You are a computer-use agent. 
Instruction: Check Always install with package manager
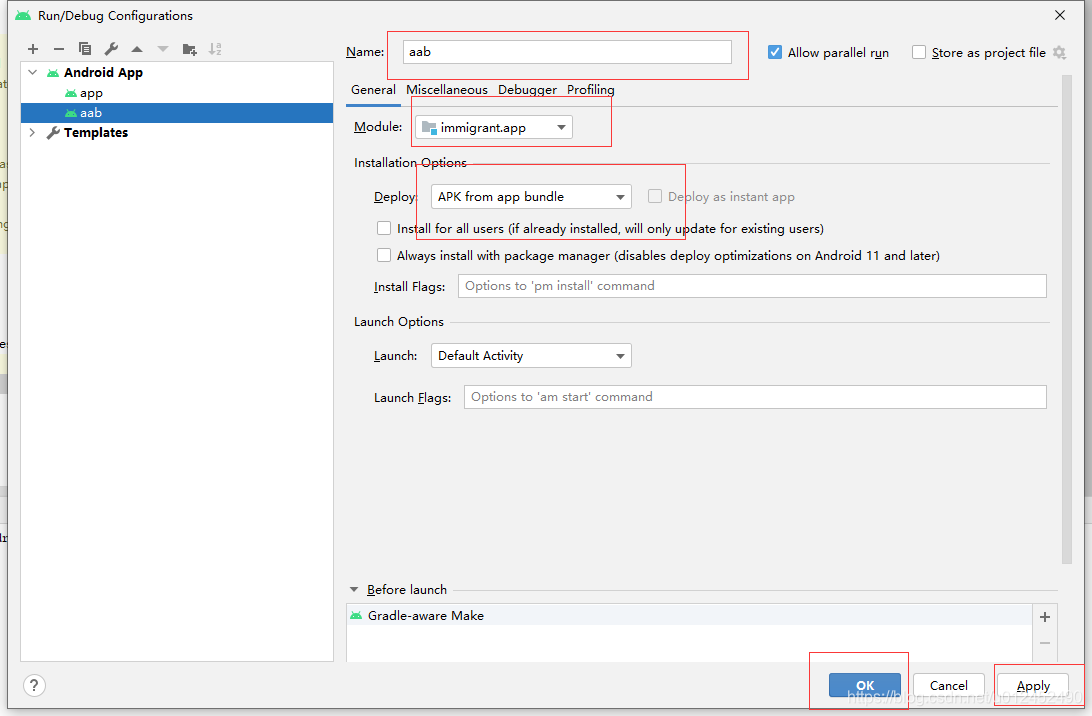pyautogui.click(x=384, y=255)
